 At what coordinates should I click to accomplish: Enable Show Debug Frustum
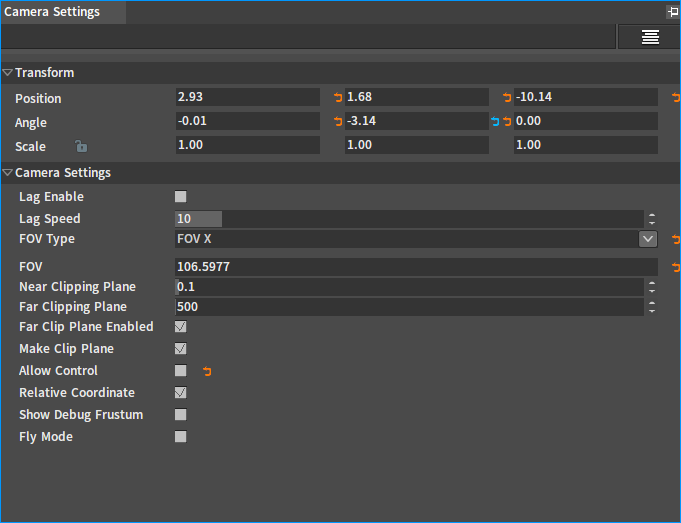coord(181,414)
